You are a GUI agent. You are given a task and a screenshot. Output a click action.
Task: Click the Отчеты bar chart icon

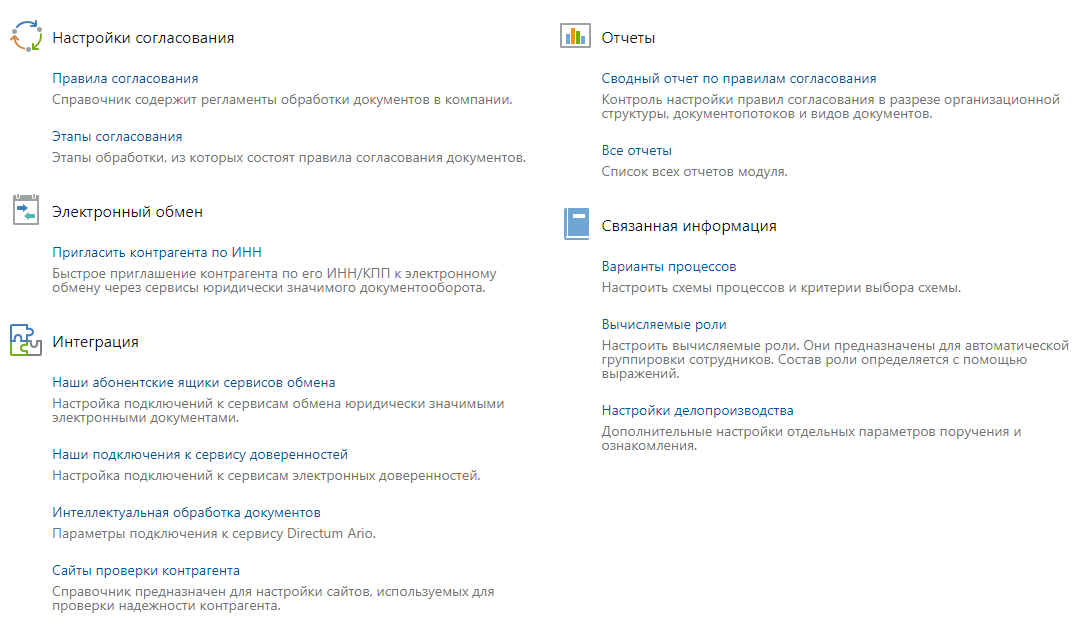576,37
